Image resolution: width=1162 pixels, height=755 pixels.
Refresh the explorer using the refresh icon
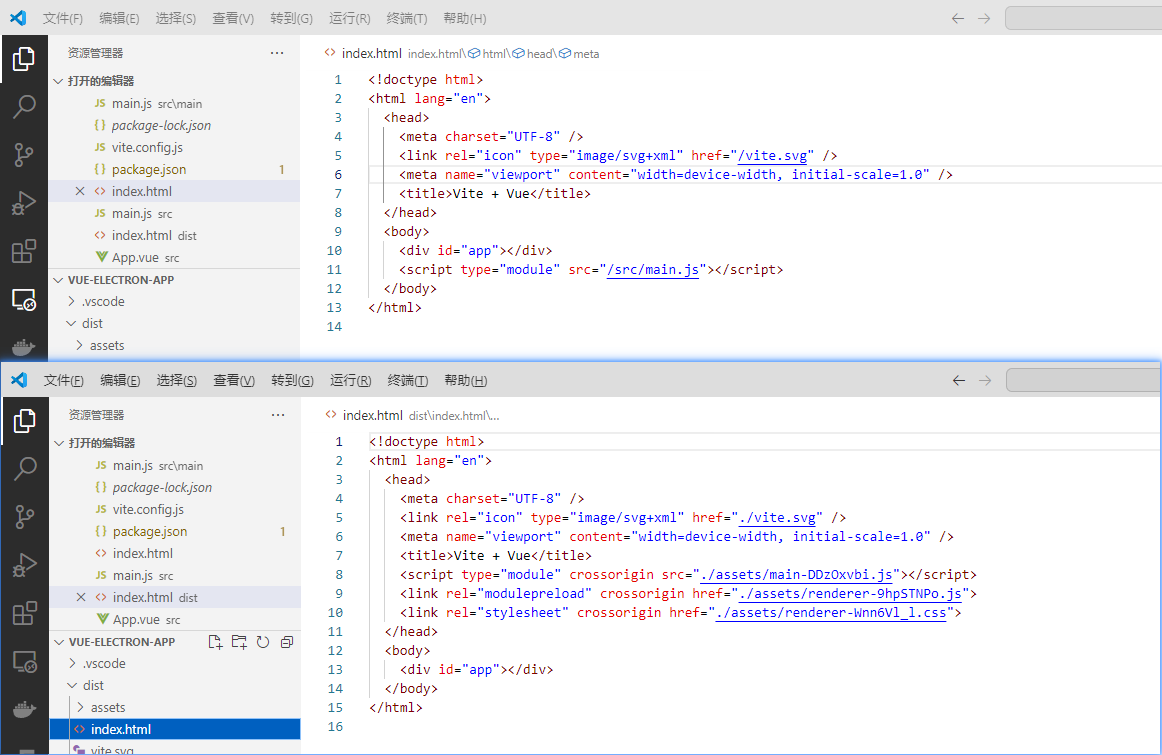pos(263,642)
